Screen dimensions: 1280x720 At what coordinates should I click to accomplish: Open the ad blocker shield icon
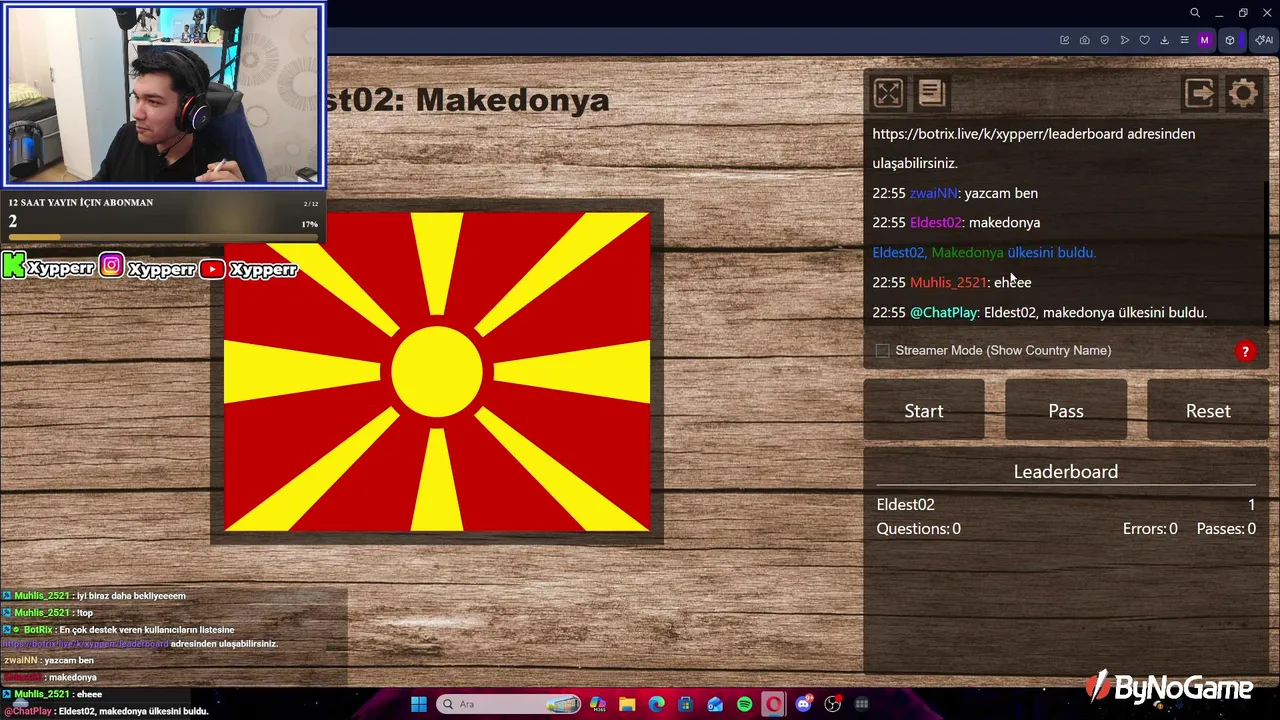[x=1105, y=40]
